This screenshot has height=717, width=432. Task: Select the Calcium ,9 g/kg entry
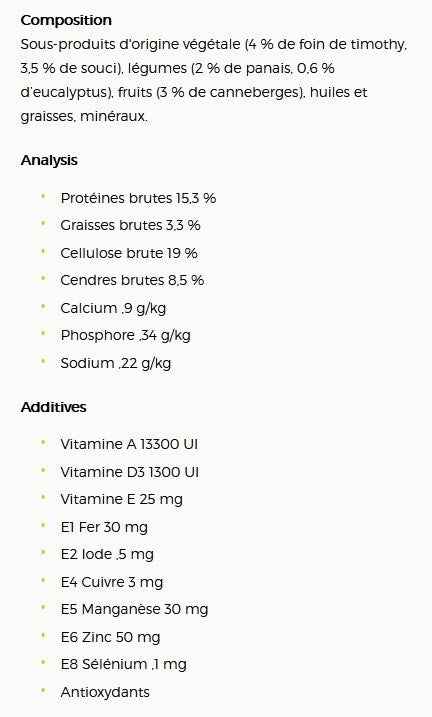113,308
